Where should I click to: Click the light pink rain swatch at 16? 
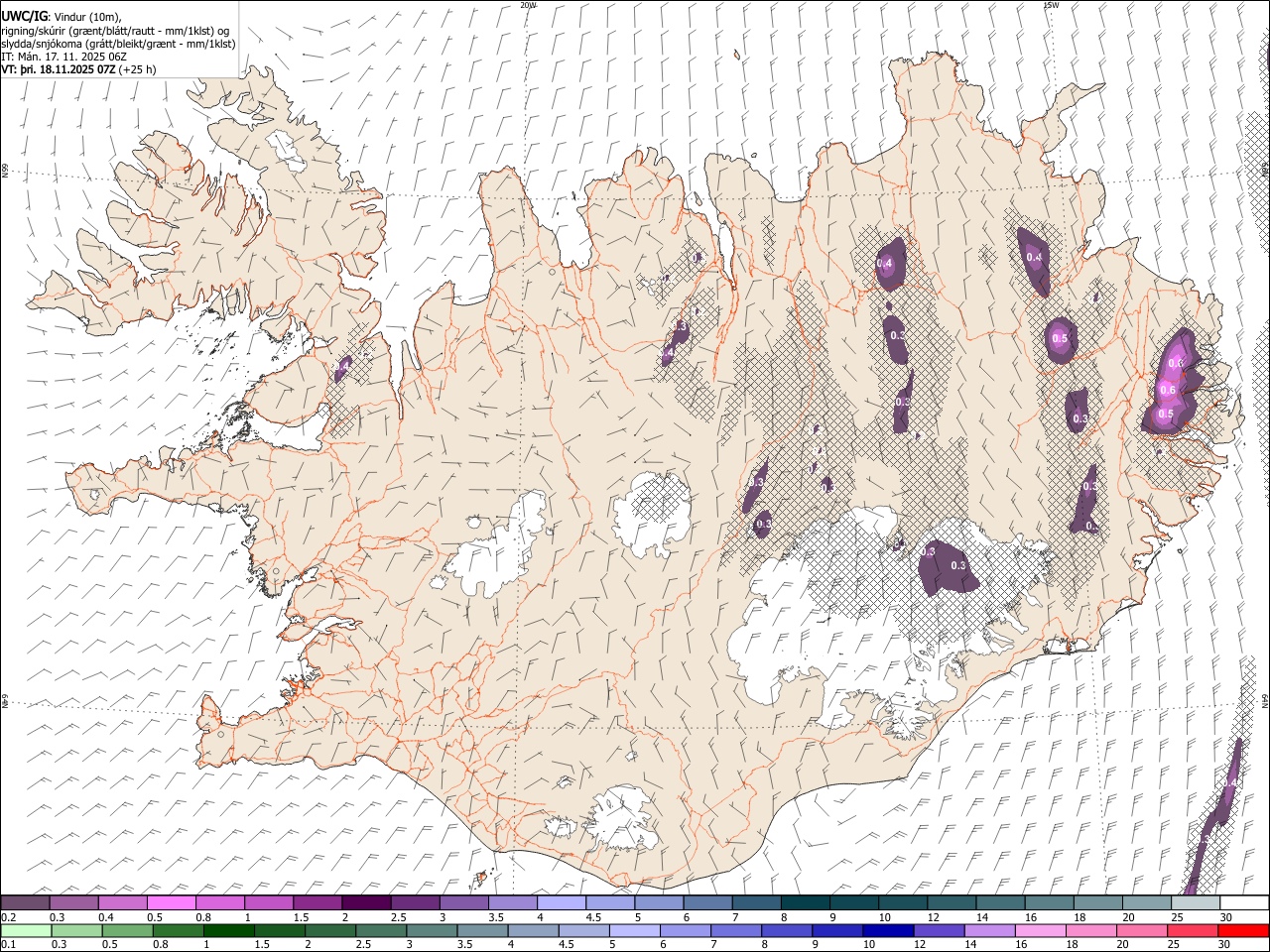point(1040,930)
